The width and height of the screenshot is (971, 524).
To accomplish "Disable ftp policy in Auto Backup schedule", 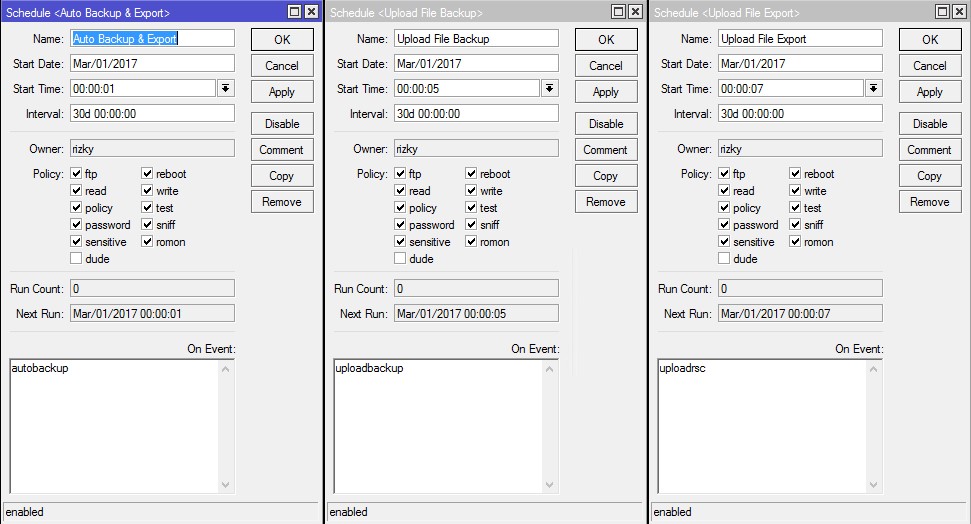I will pos(77,174).
